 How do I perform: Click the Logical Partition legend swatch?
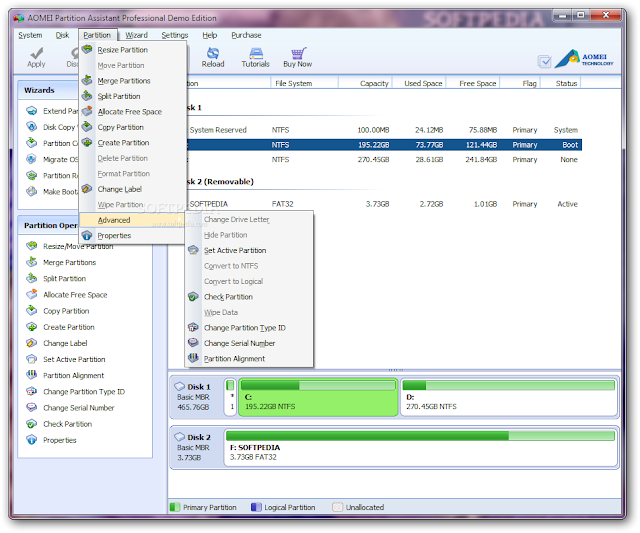coord(256,507)
